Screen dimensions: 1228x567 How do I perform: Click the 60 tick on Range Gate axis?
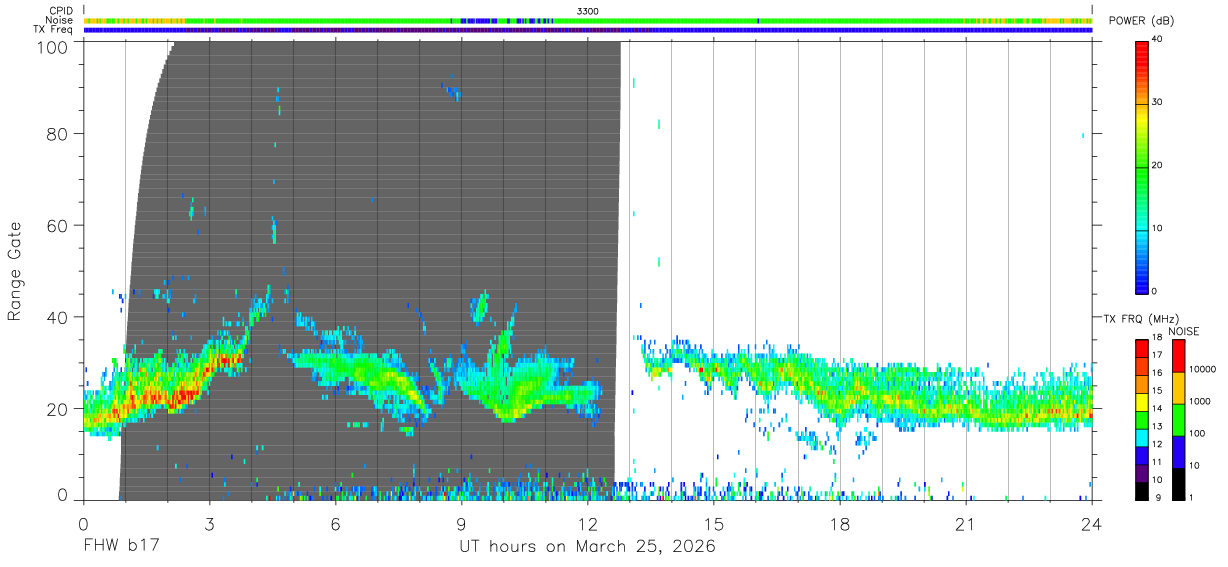click(x=57, y=226)
